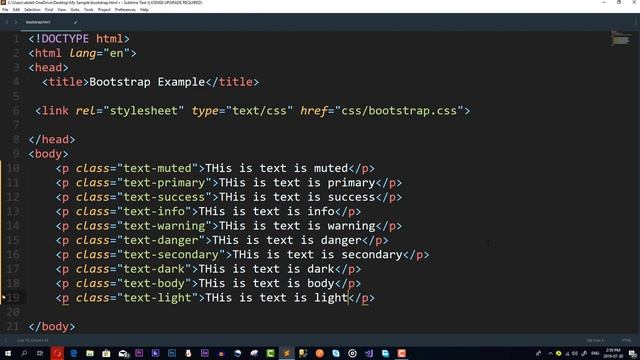Click the closing head tag on line 8
The image size is (640, 360).
[52, 139]
